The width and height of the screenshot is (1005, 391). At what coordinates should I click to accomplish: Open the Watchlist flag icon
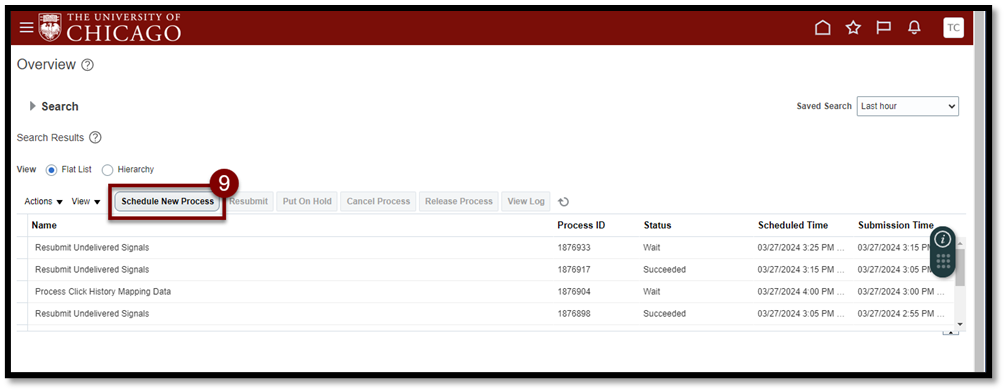click(884, 28)
